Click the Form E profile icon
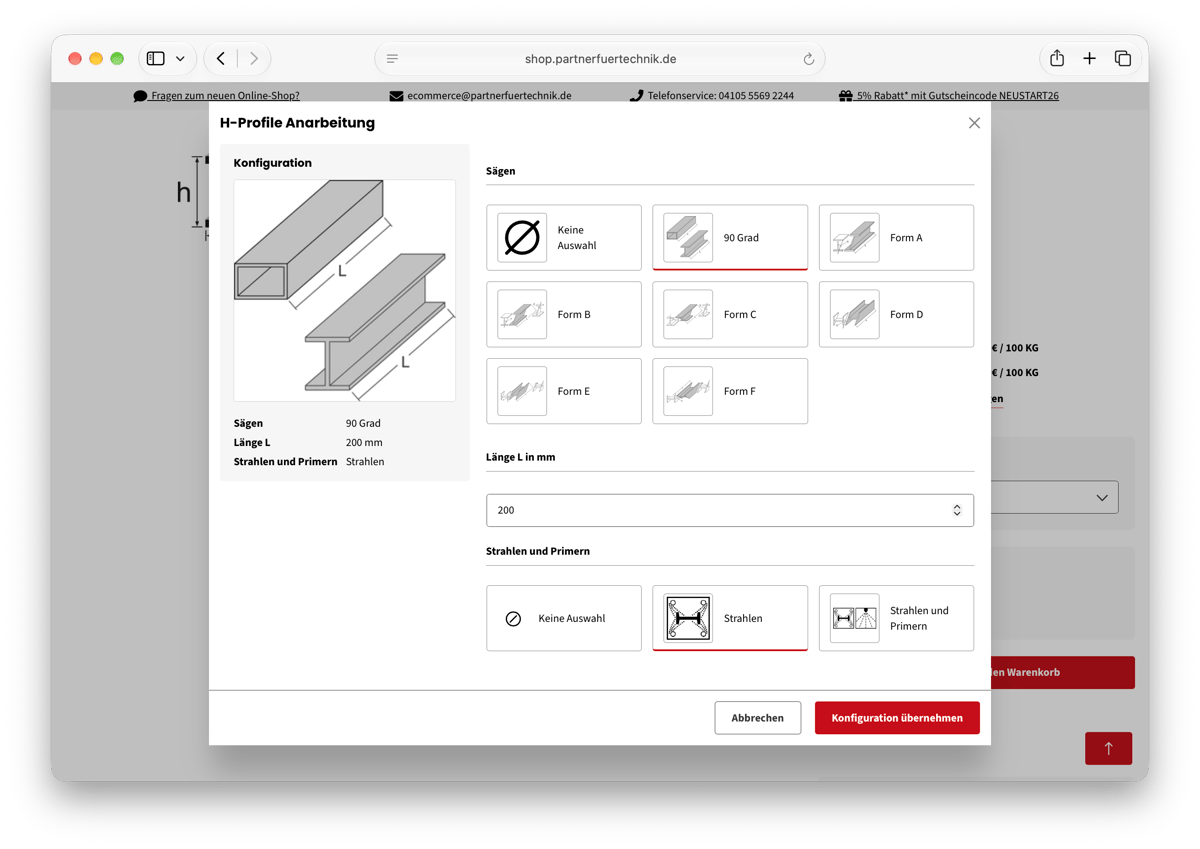The width and height of the screenshot is (1200, 849). pos(522,392)
